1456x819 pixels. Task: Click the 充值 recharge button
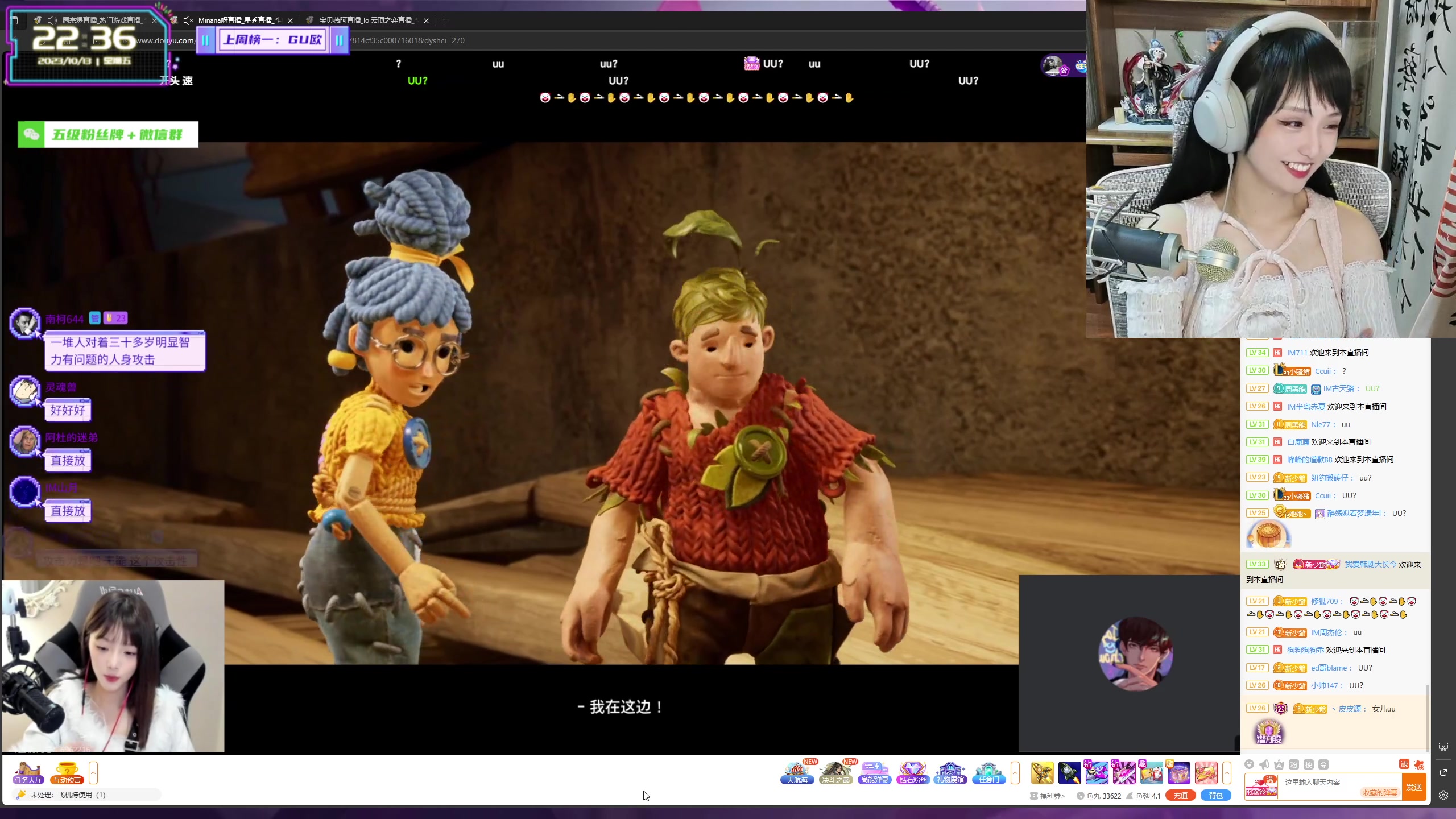click(x=1180, y=795)
